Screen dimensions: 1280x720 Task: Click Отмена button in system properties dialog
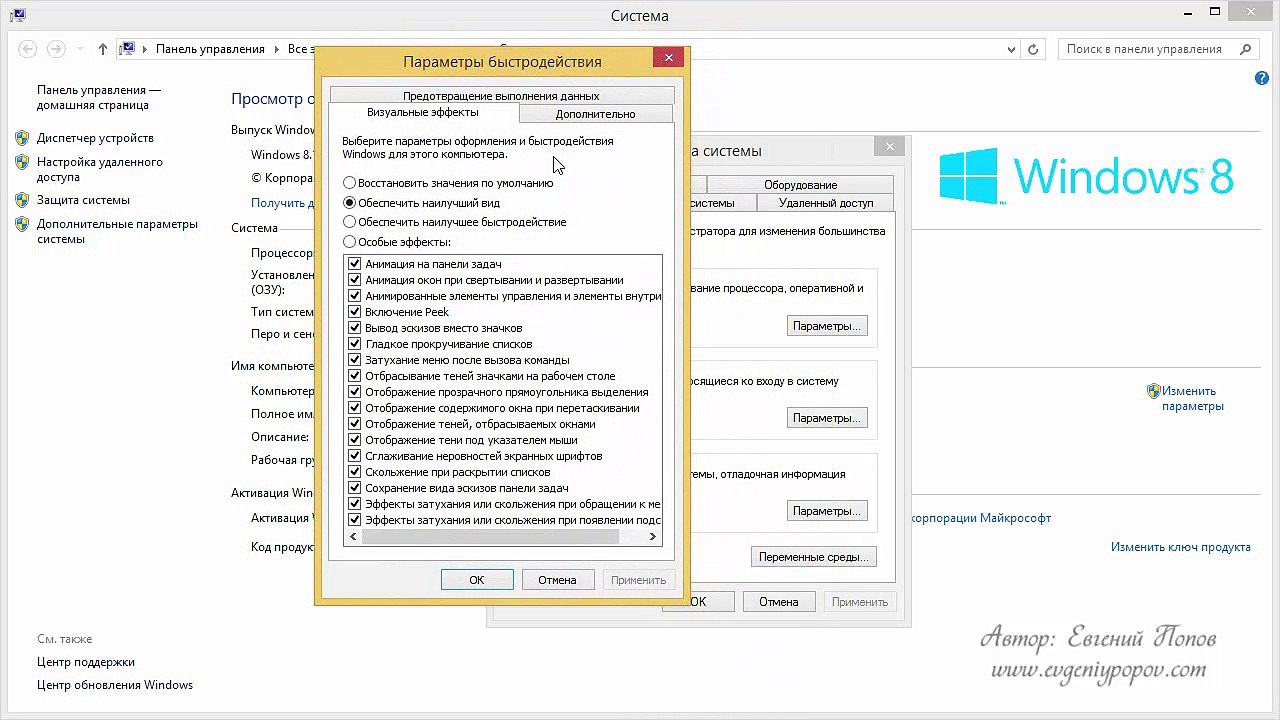point(778,602)
